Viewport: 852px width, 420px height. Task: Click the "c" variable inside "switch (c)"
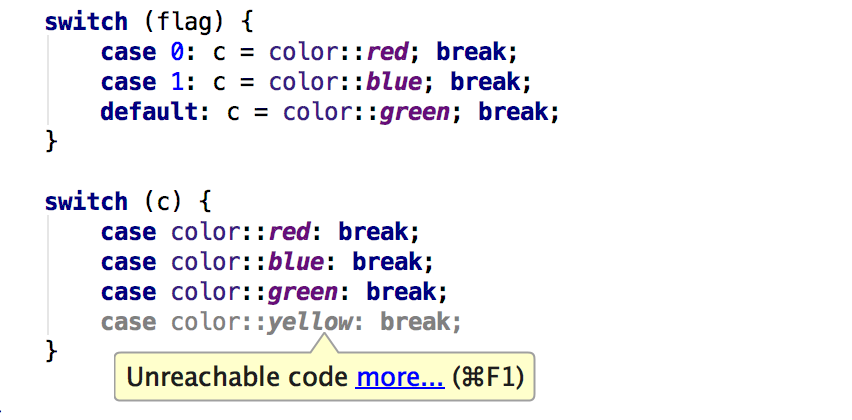164,202
